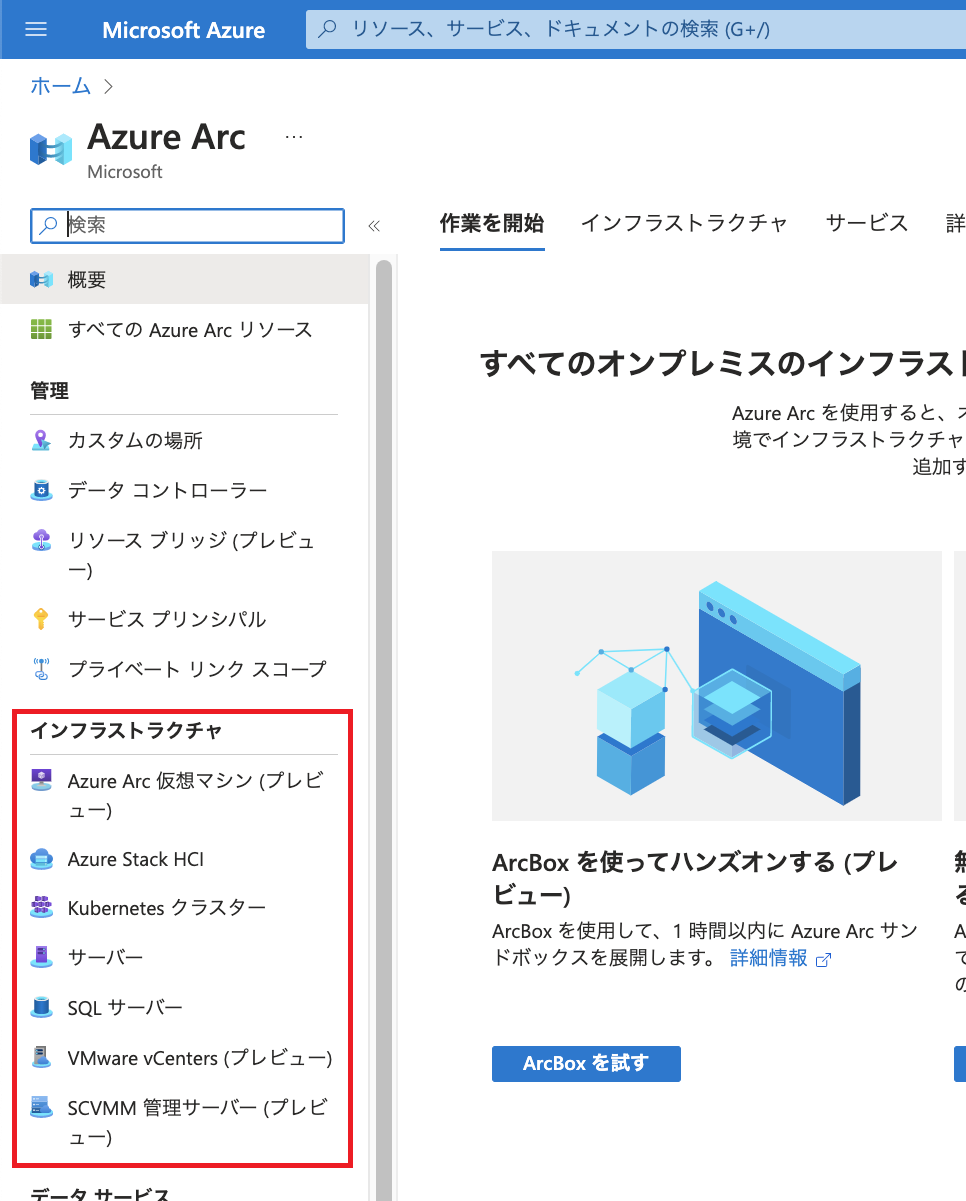
Task: Click the 概要 overview icon
Action: [41, 280]
